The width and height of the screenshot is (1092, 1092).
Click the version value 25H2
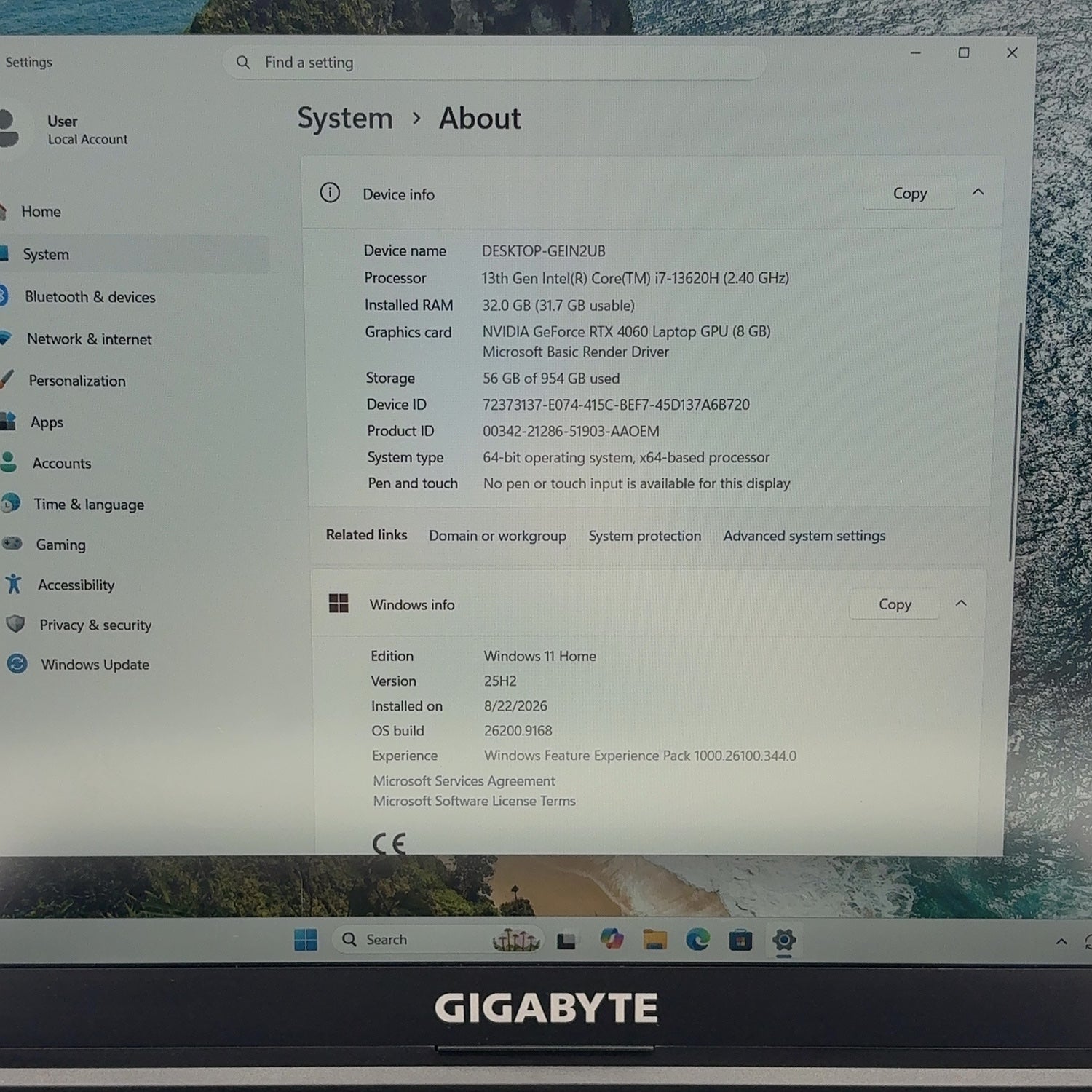point(500,681)
